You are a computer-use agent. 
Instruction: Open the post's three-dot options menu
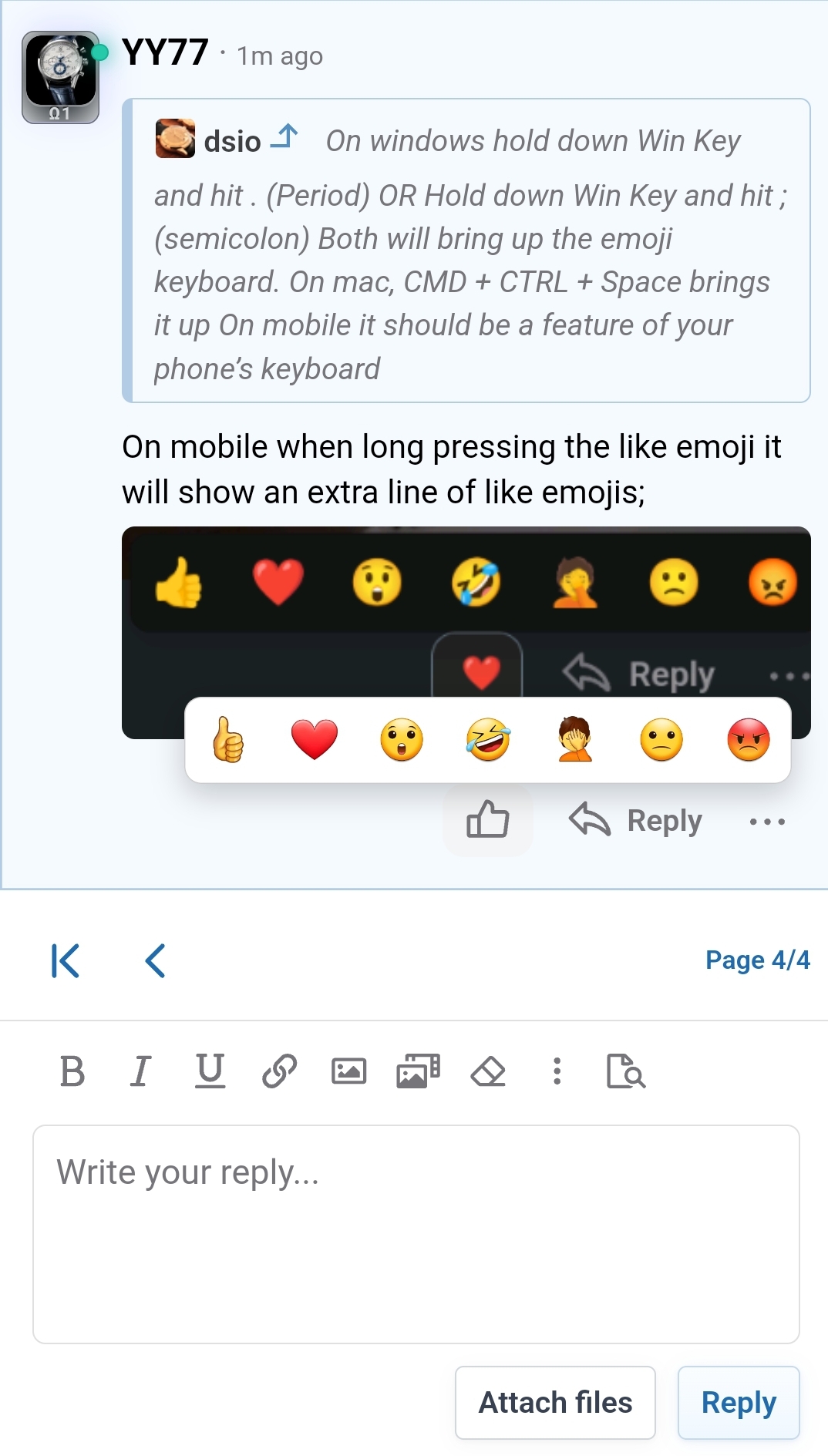(767, 822)
